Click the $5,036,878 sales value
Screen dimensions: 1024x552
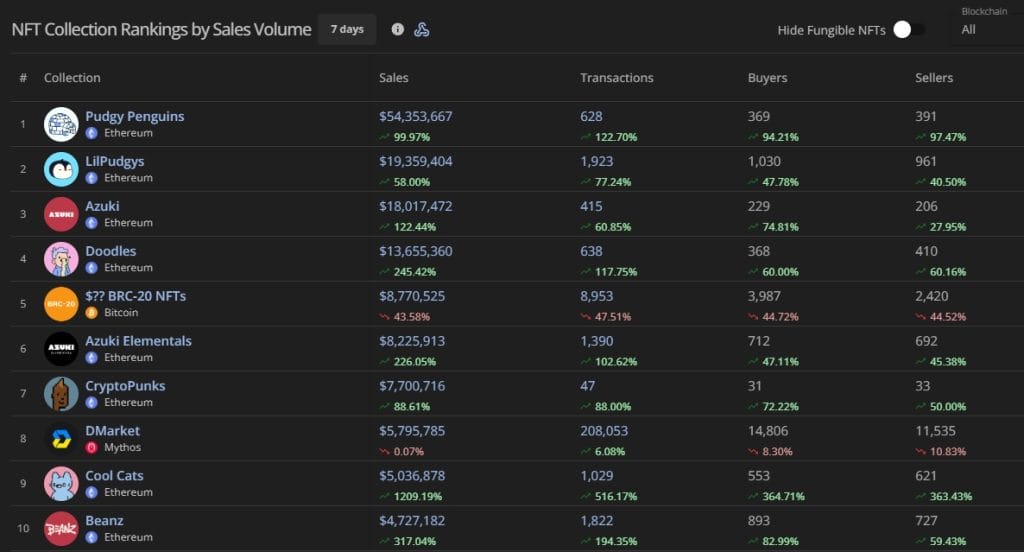pos(412,476)
